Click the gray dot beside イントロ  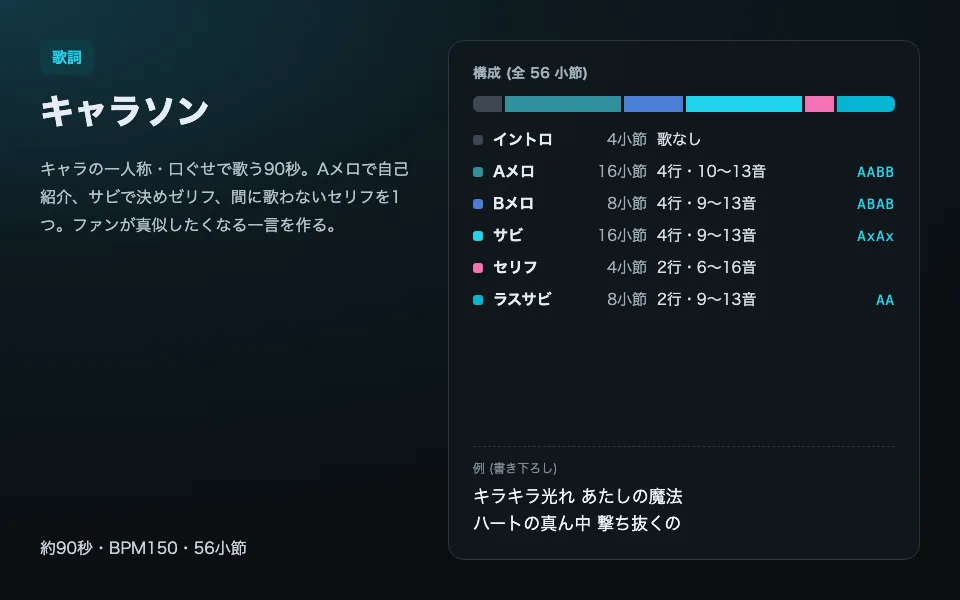tap(478, 140)
